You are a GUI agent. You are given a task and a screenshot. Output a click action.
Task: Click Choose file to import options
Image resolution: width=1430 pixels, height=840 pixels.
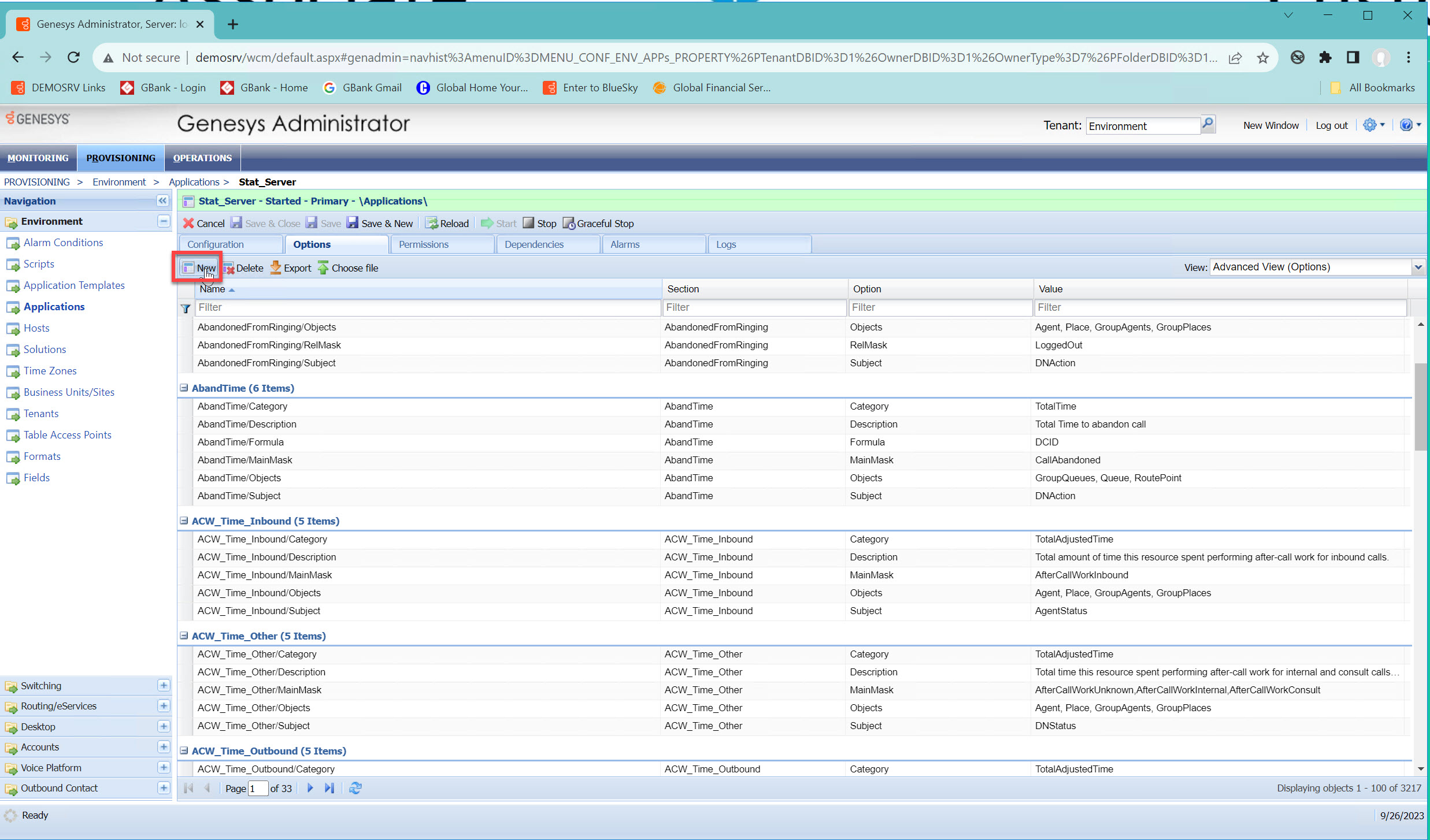click(x=348, y=268)
